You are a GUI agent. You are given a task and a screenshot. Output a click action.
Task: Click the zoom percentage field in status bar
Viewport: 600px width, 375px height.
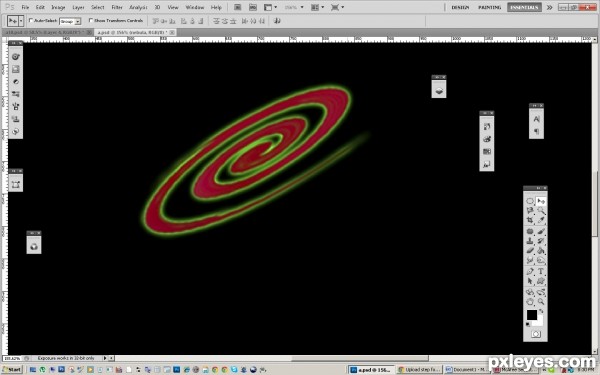tap(12, 359)
